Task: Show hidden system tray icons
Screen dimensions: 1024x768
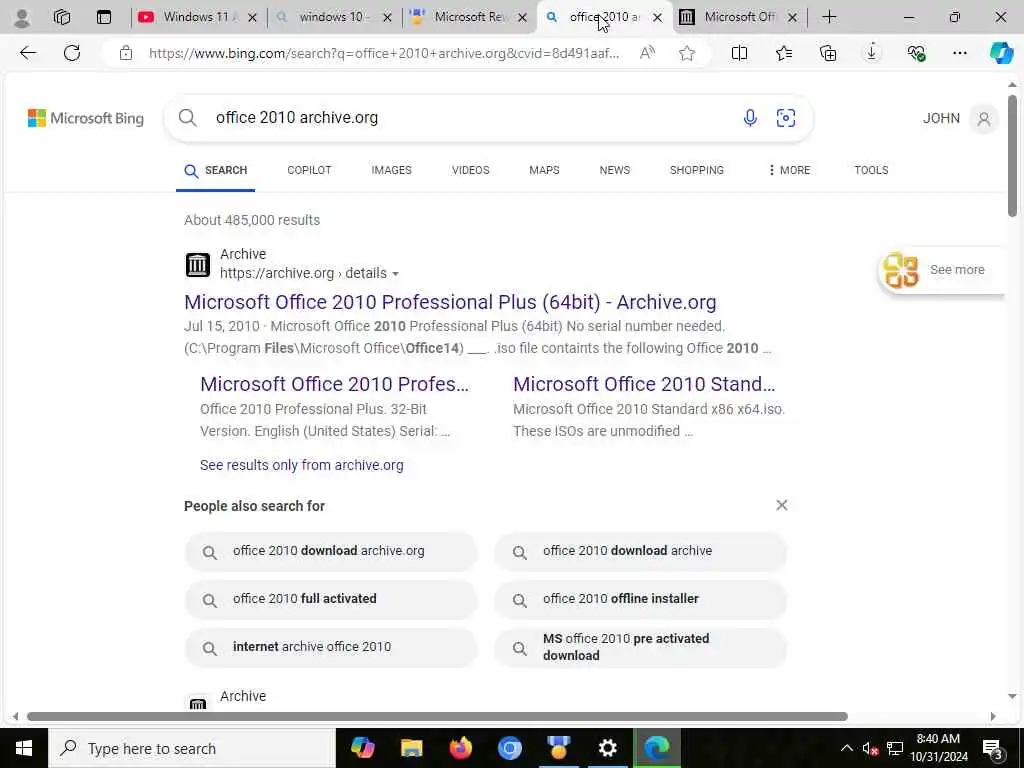Action: 846,748
